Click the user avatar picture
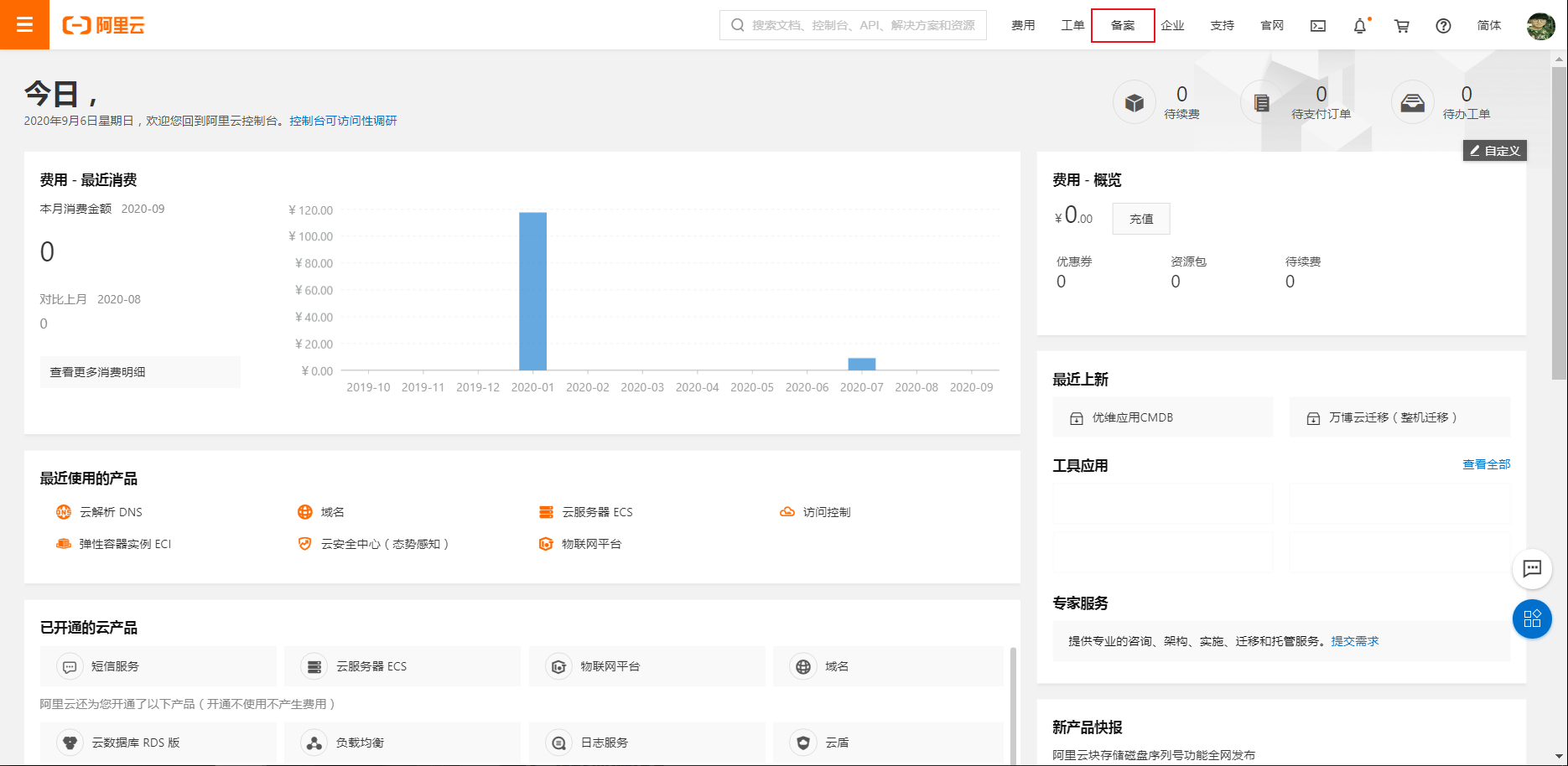 tap(1541, 26)
